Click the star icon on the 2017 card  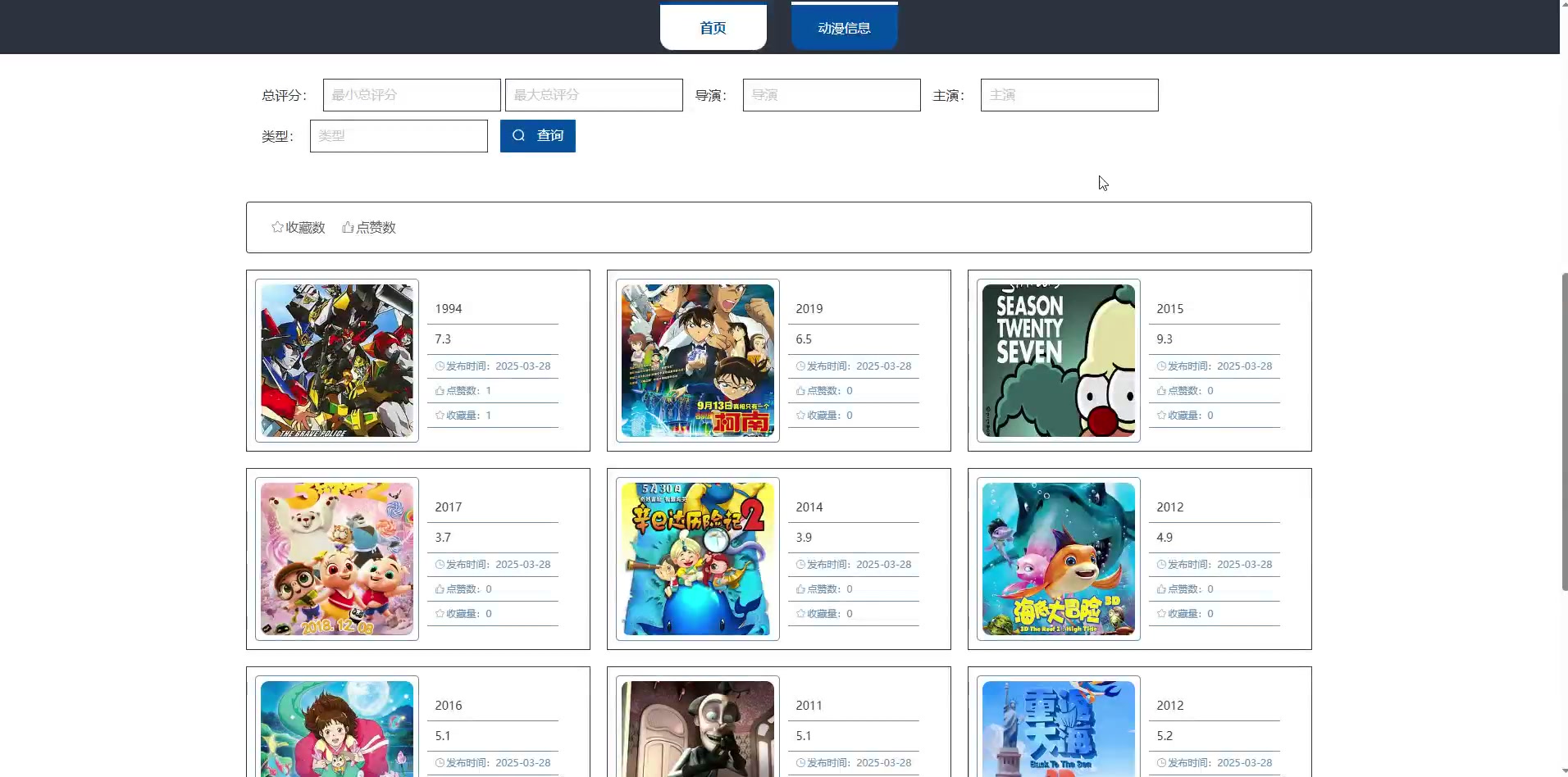(440, 614)
